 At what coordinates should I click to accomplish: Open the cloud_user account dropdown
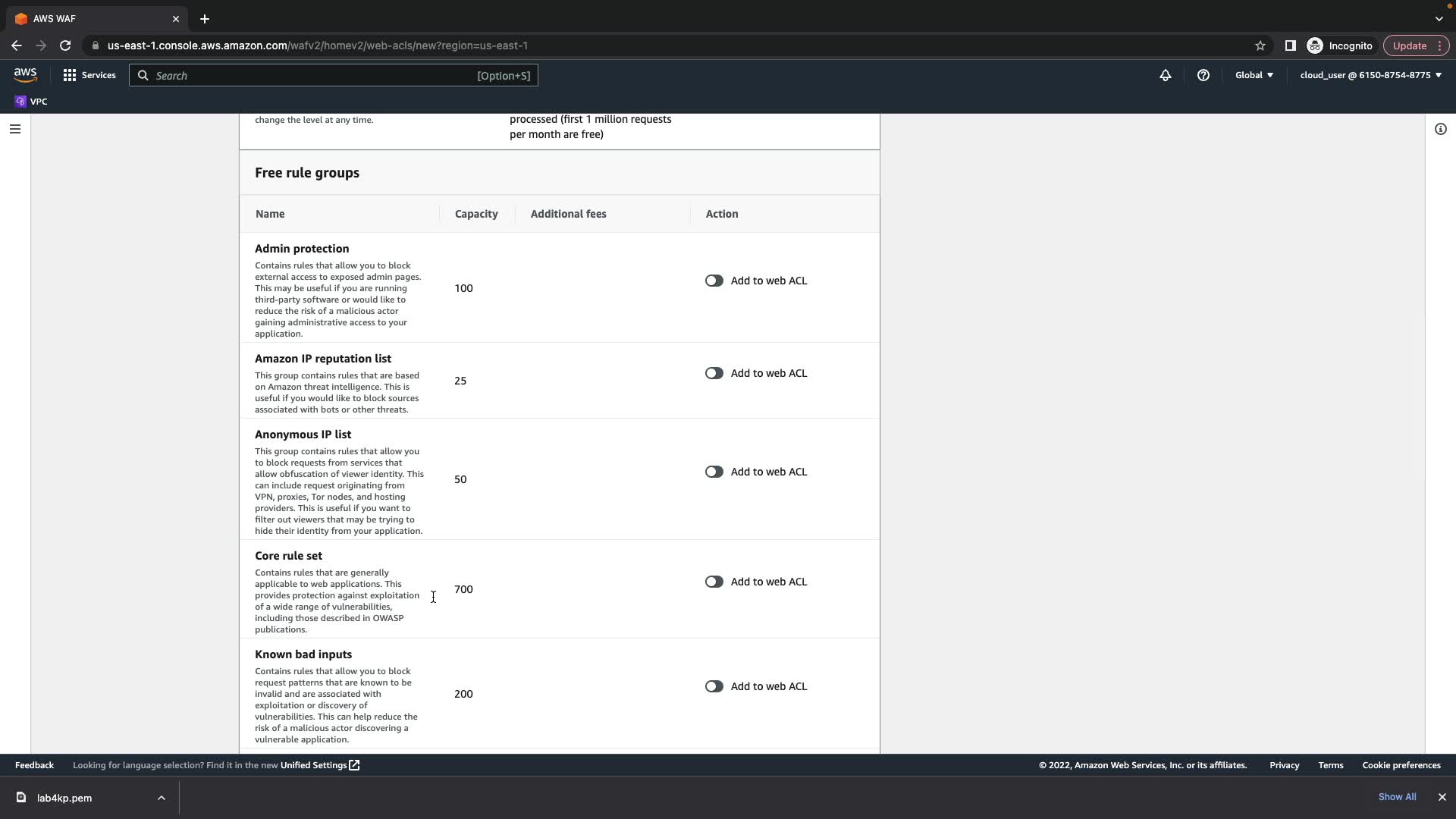tap(1370, 75)
